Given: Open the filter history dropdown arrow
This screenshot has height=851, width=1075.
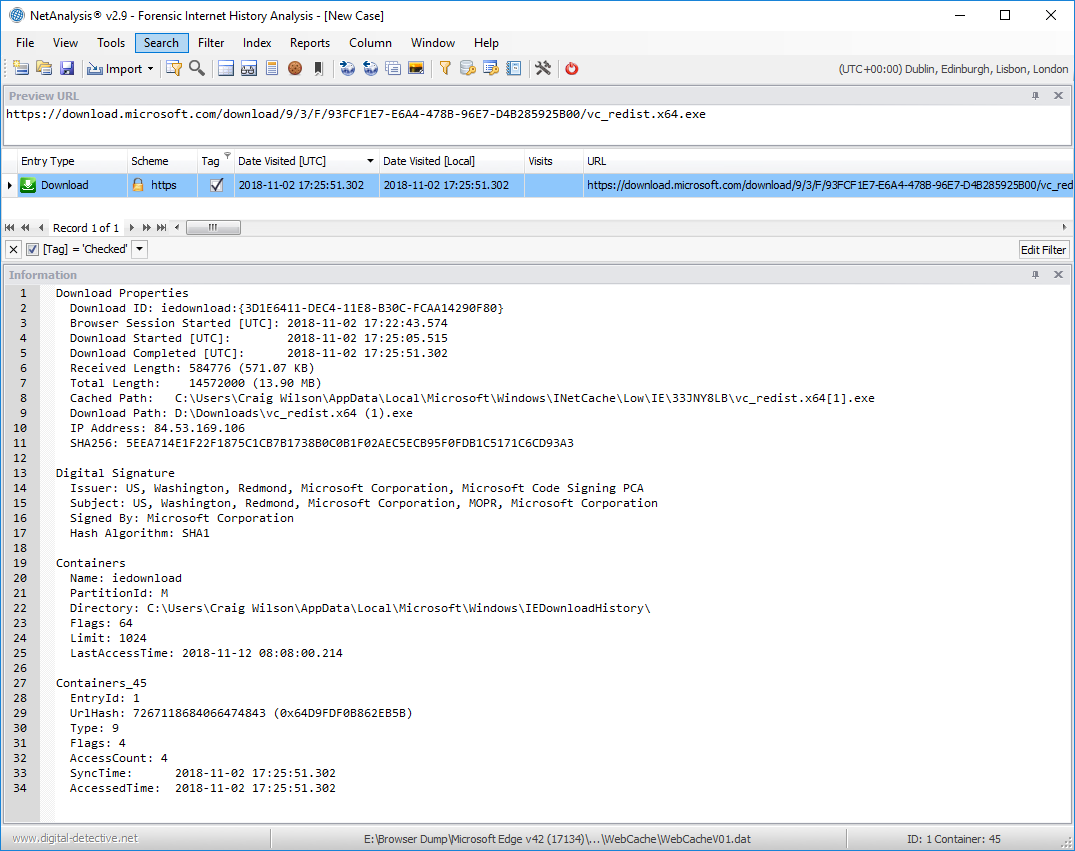Looking at the screenshot, I should point(140,249).
